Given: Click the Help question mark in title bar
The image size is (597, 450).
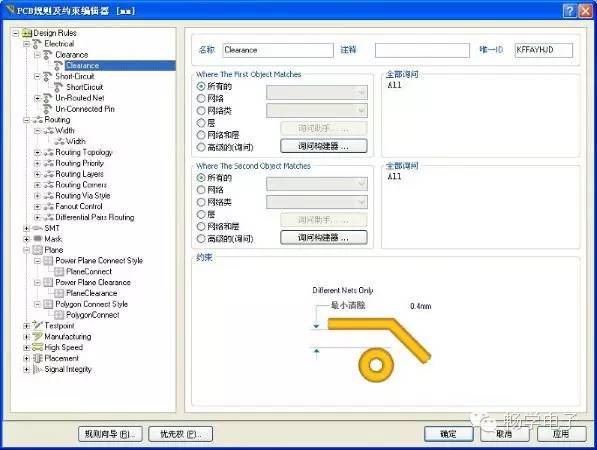Looking at the screenshot, I should pos(569,11).
